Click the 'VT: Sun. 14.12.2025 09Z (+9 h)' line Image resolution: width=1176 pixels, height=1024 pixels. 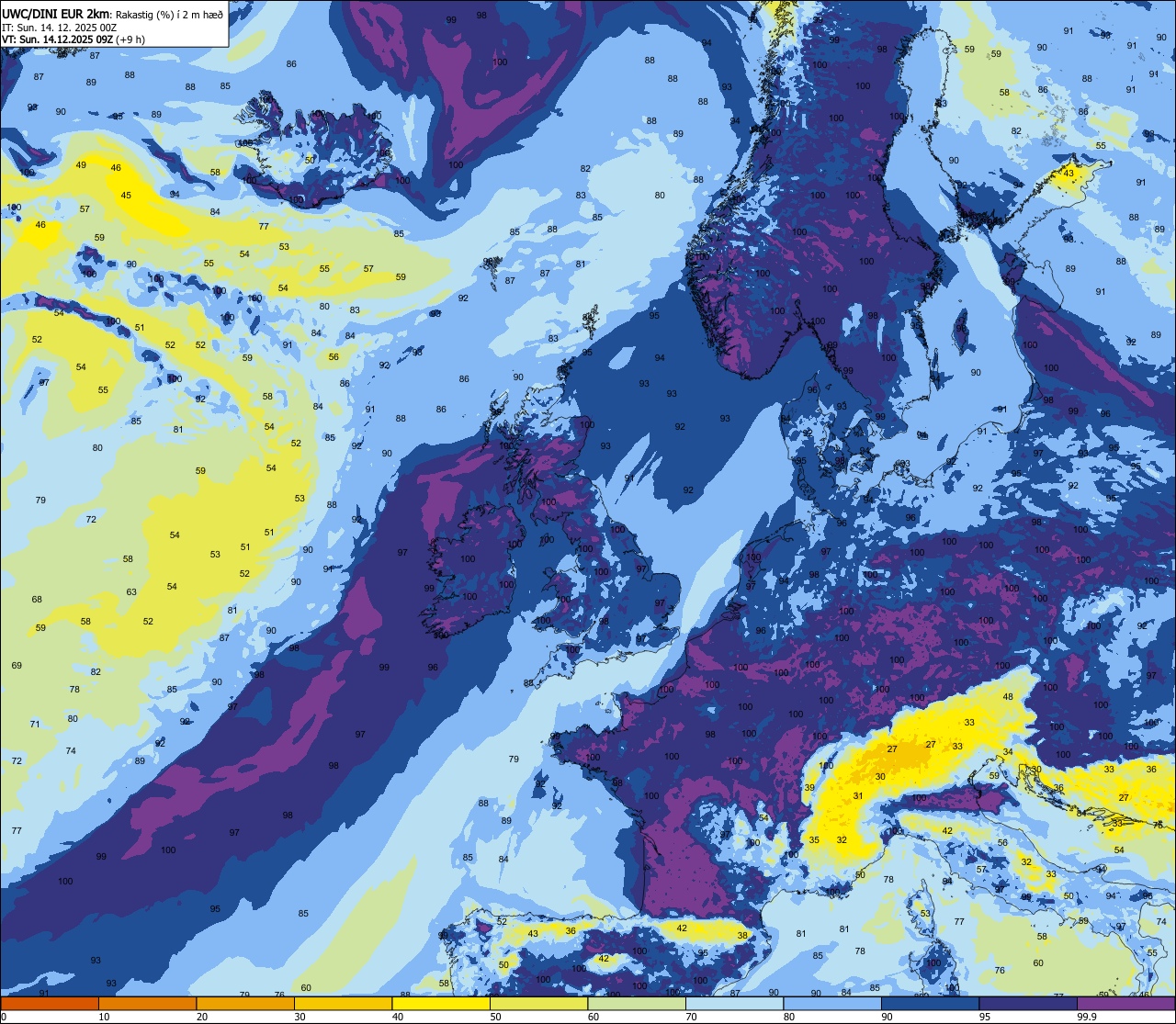point(73,39)
